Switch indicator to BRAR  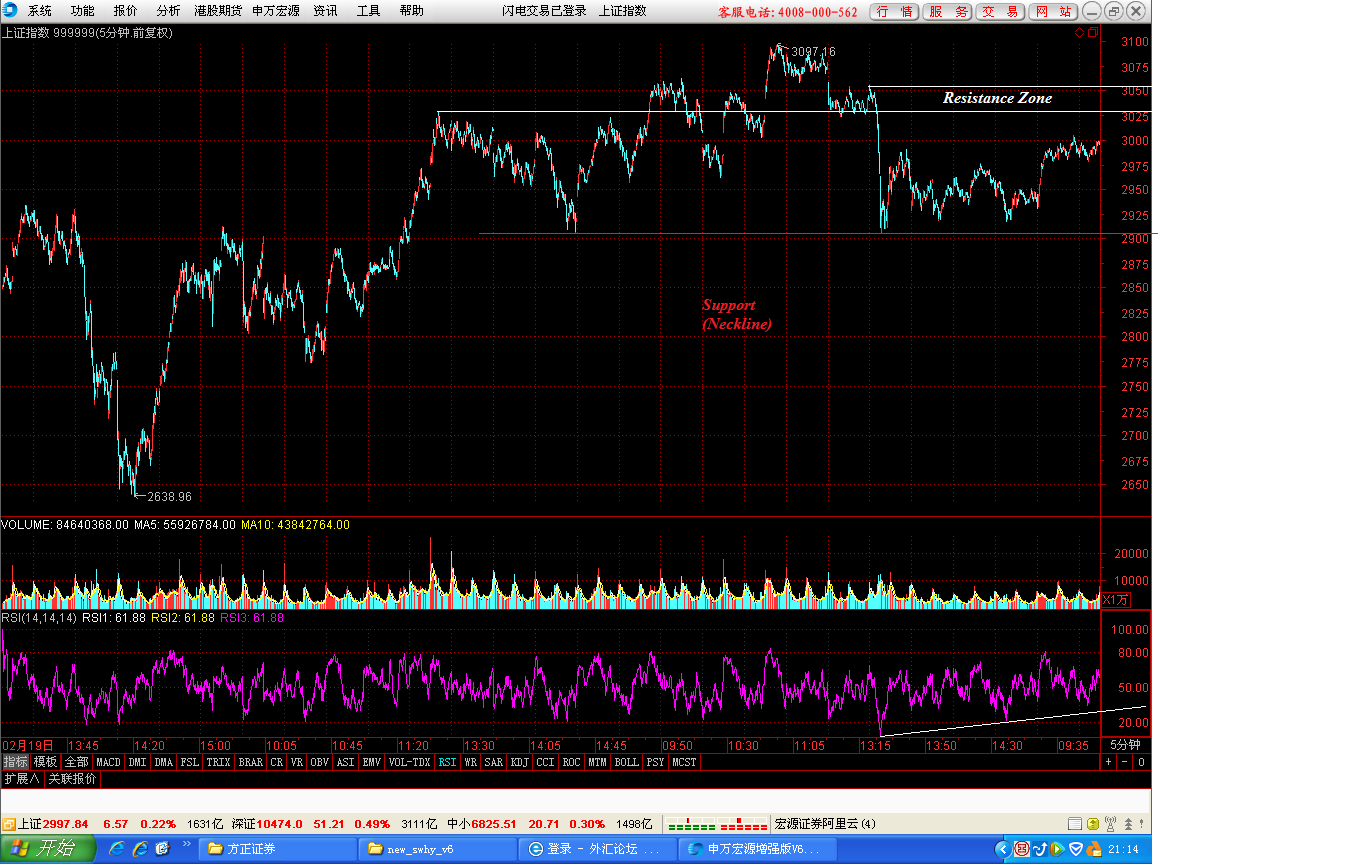coord(251,762)
